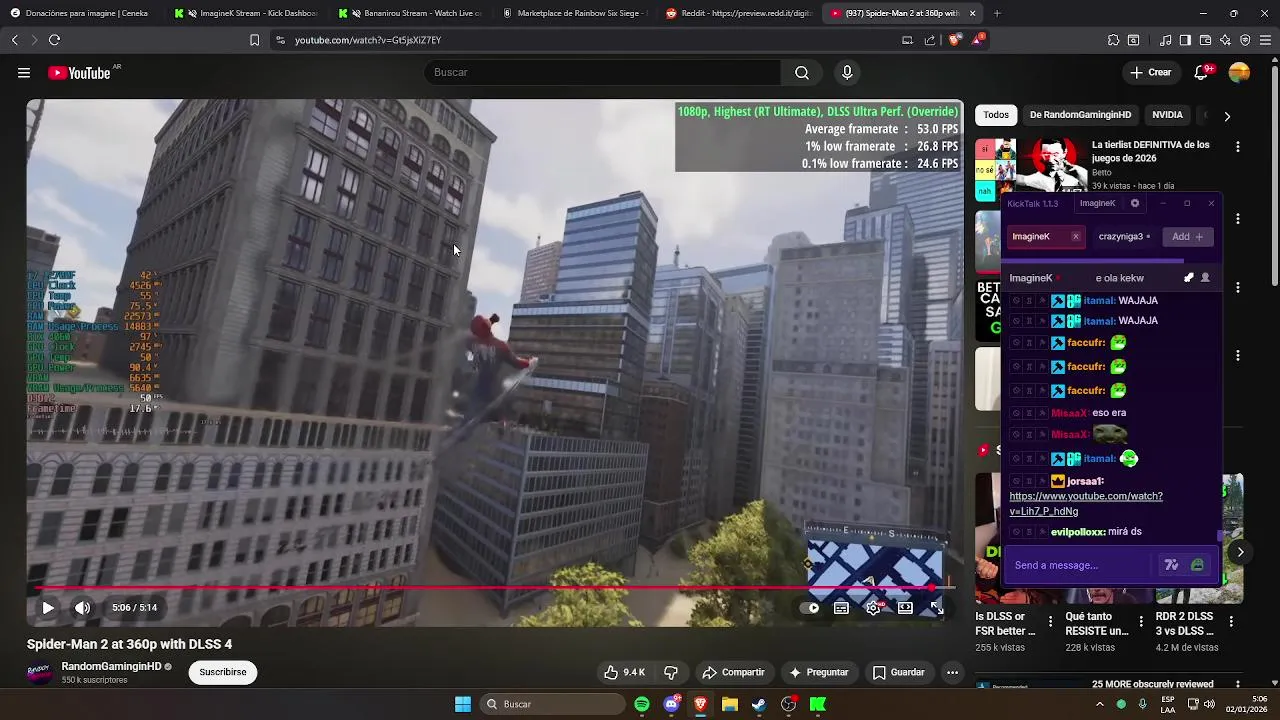Dislike the Spider-Man 2 video
The width and height of the screenshot is (1280, 720).
coord(671,672)
